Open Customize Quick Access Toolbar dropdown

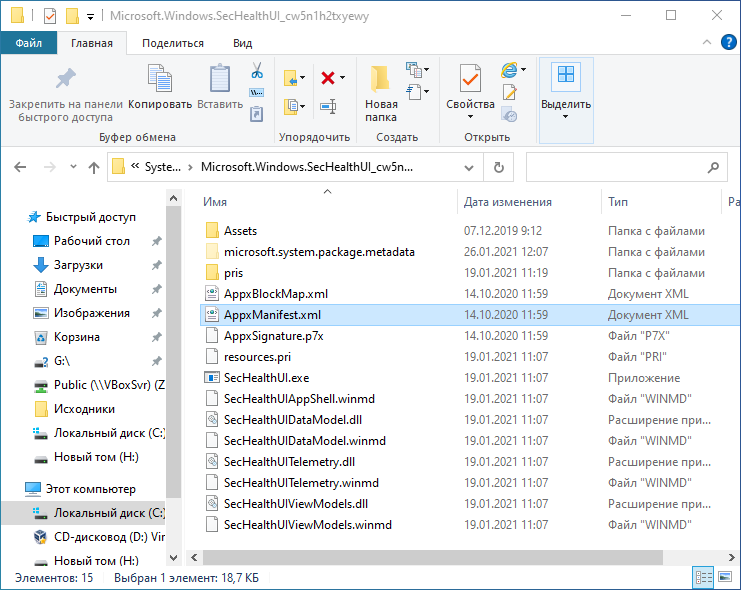pyautogui.click(x=90, y=17)
